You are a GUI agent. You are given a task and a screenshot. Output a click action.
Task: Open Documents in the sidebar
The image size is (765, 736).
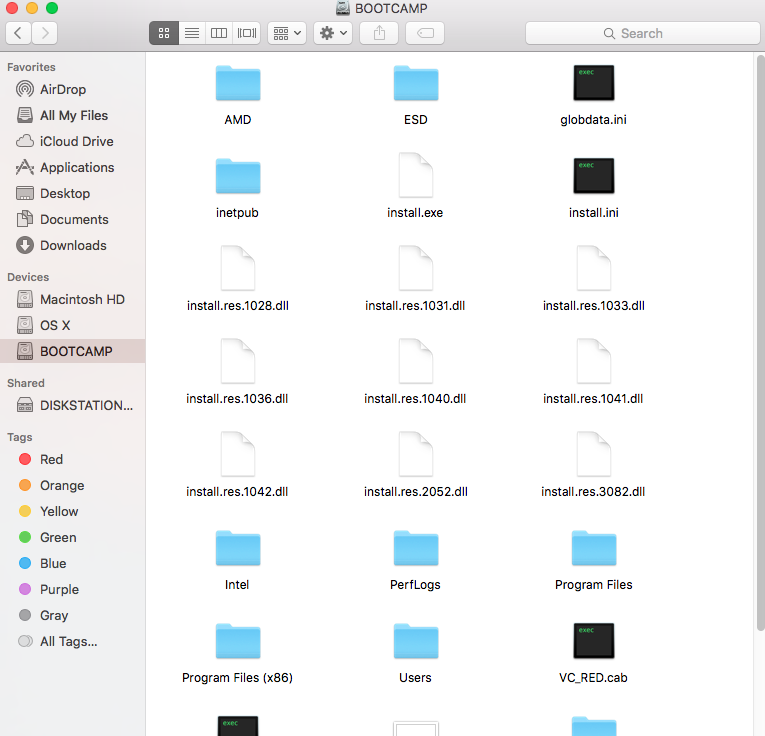click(x=73, y=219)
